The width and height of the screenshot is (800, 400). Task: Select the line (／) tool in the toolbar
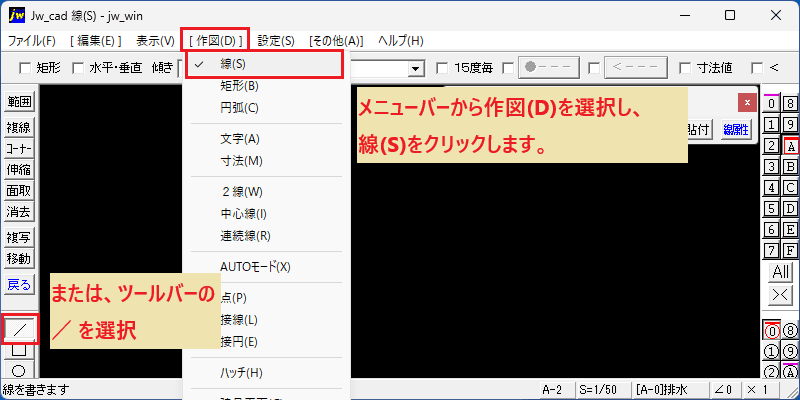(x=19, y=330)
